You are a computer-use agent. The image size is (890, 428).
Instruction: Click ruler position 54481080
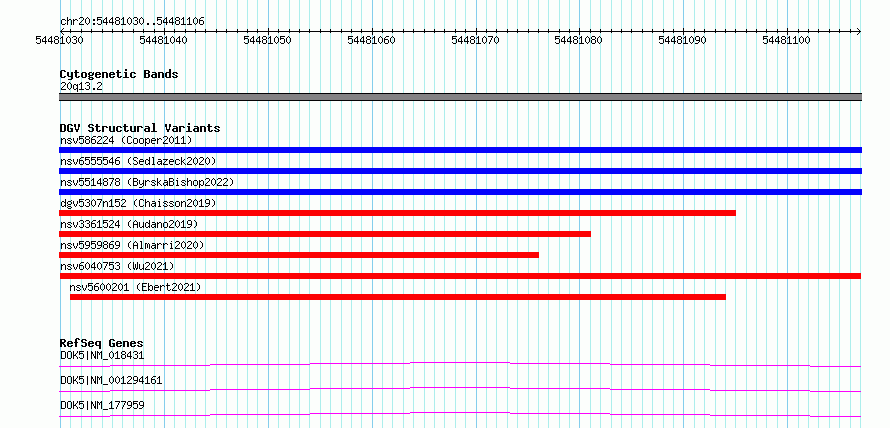coord(579,40)
